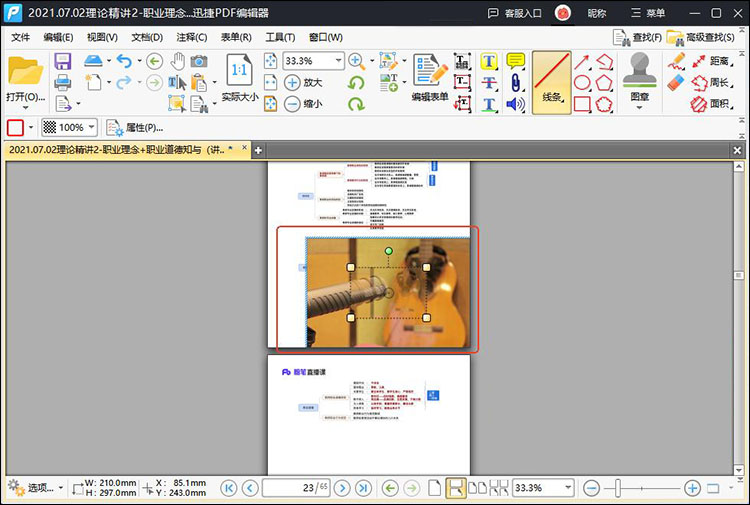Click the snapshot camera tool
The height and width of the screenshot is (505, 750).
[x=200, y=60]
